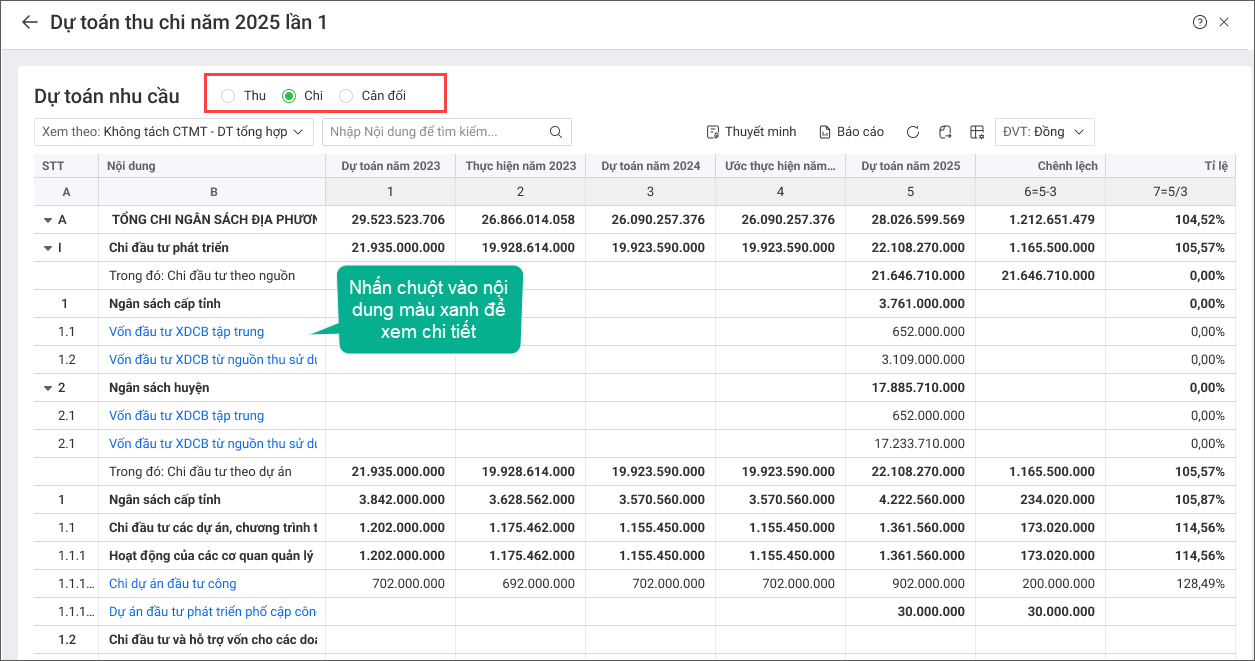This screenshot has width=1255, height=661.
Task: Select the Thu radio button
Action: [229, 96]
